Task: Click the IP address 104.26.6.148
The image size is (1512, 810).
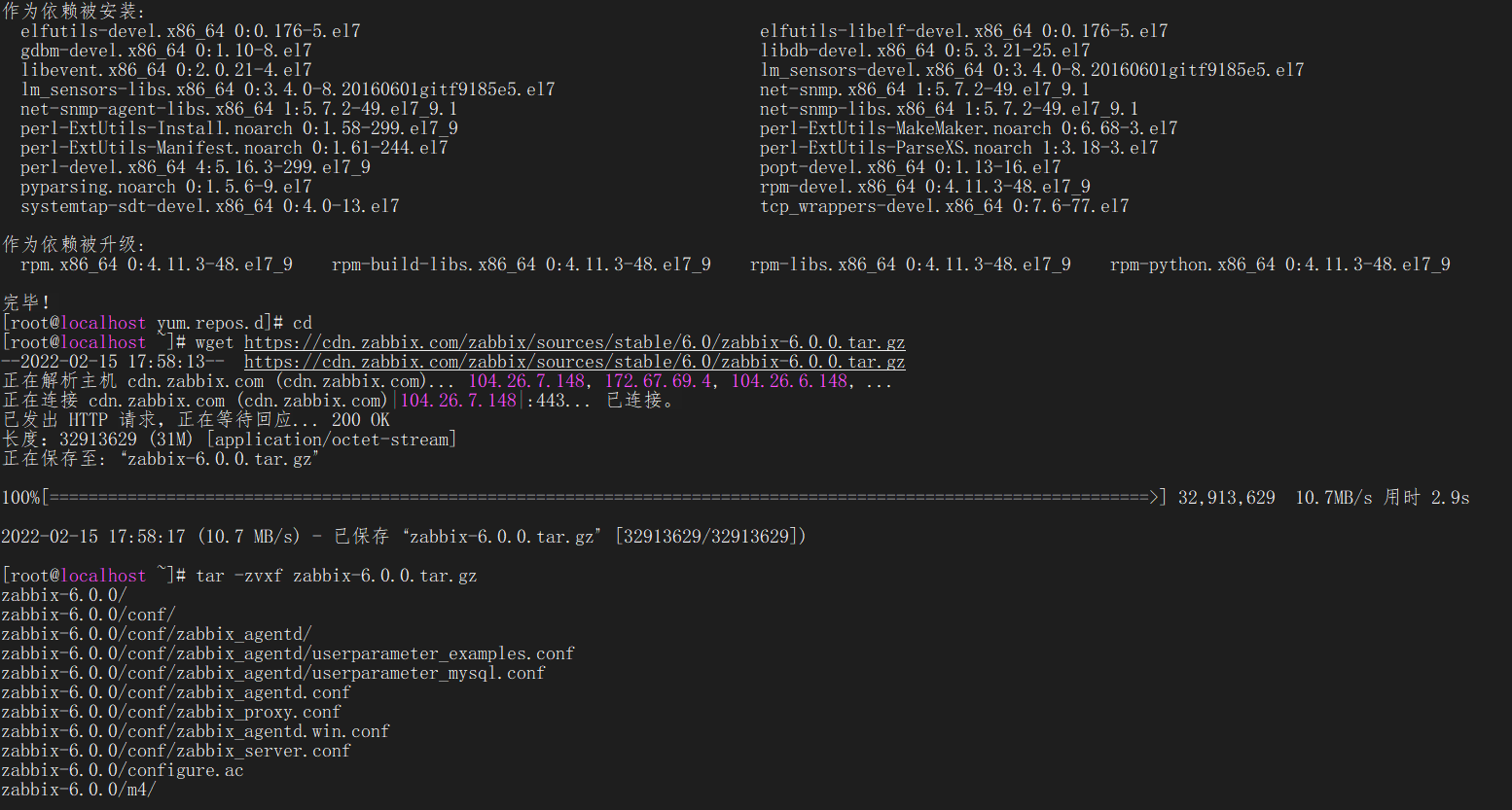Action: pyautogui.click(x=789, y=381)
